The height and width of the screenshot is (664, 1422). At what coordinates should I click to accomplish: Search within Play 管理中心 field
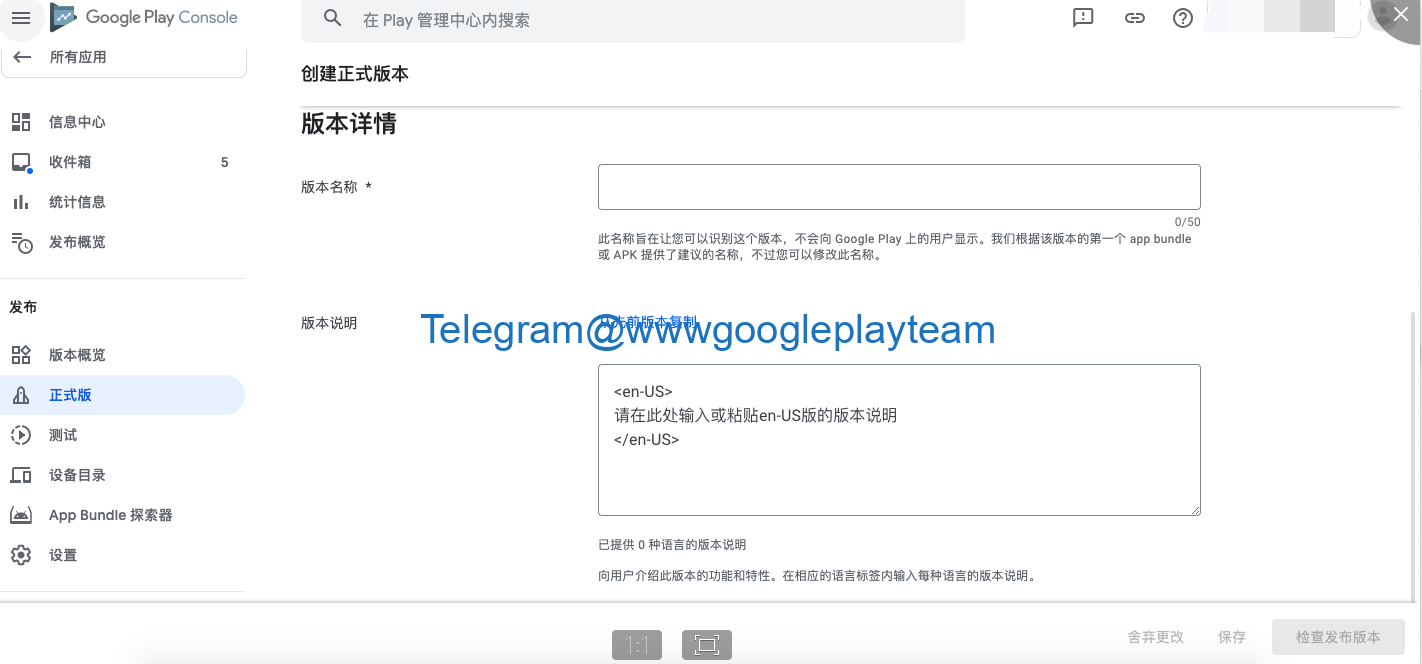633,20
